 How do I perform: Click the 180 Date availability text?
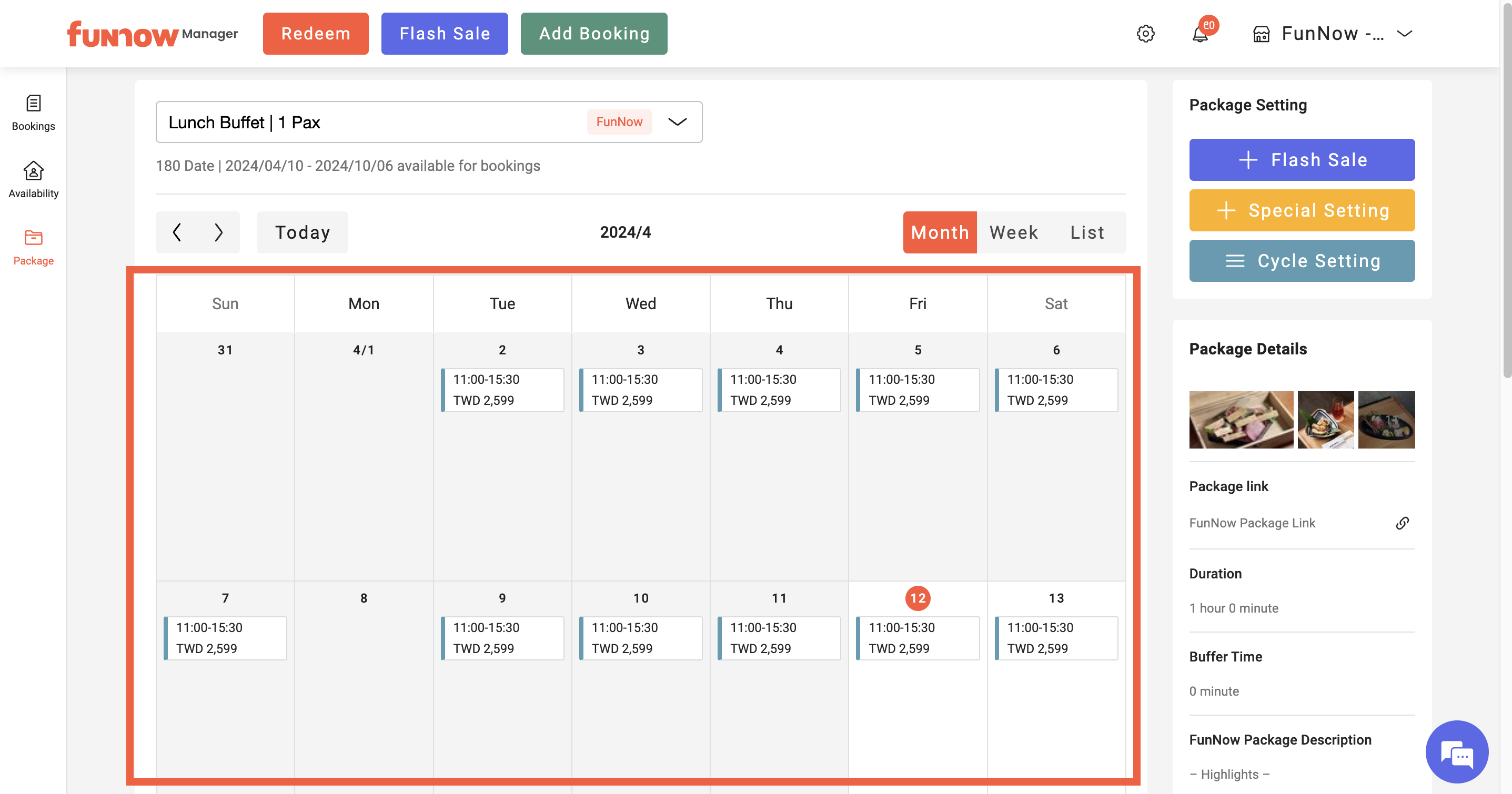click(x=347, y=166)
